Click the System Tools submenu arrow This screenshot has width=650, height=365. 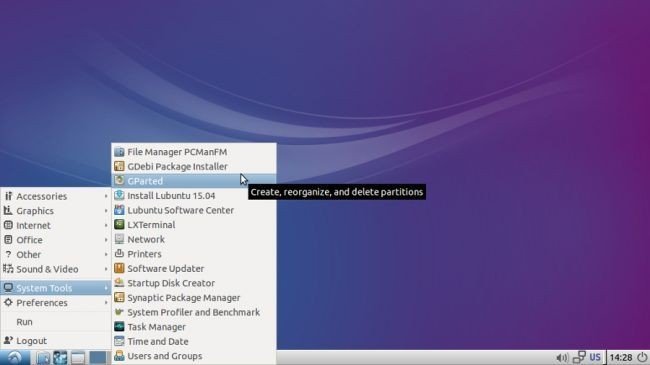(x=106, y=287)
